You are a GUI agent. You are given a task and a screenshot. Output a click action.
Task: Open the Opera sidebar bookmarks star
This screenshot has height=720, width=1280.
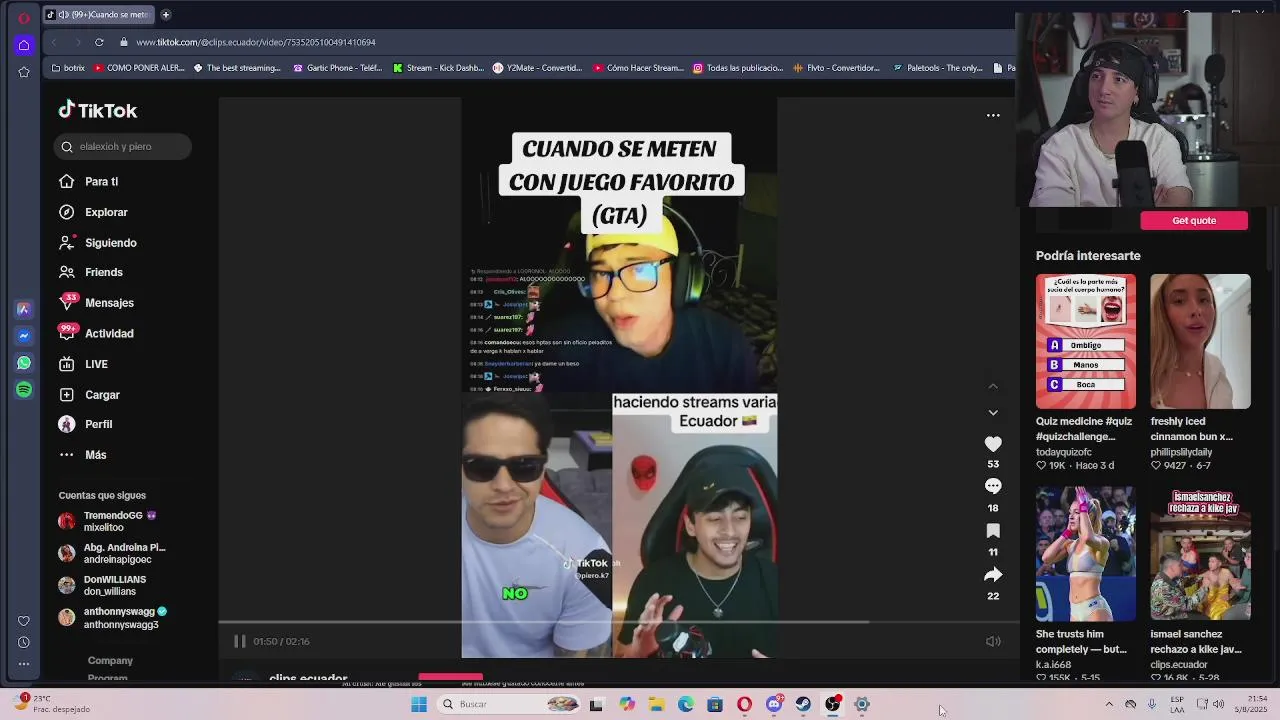coord(24,72)
